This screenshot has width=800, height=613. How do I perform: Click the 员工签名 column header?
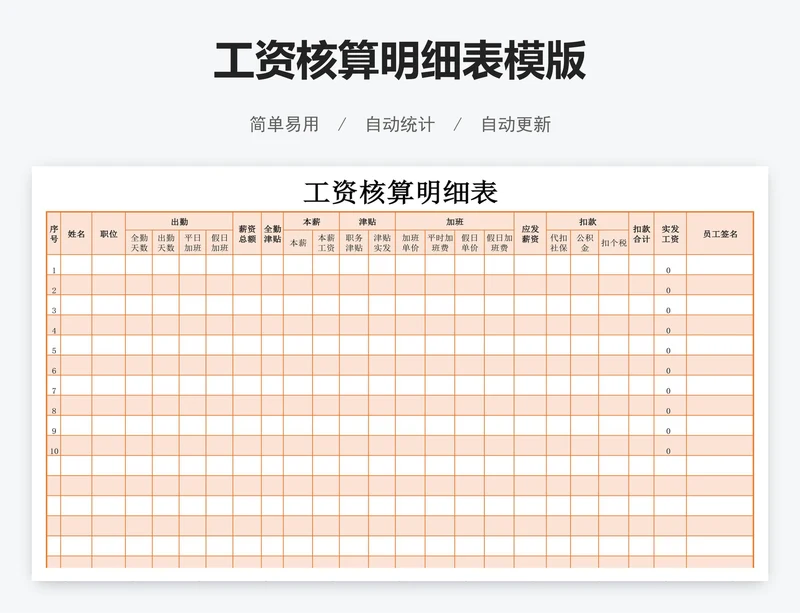click(720, 234)
